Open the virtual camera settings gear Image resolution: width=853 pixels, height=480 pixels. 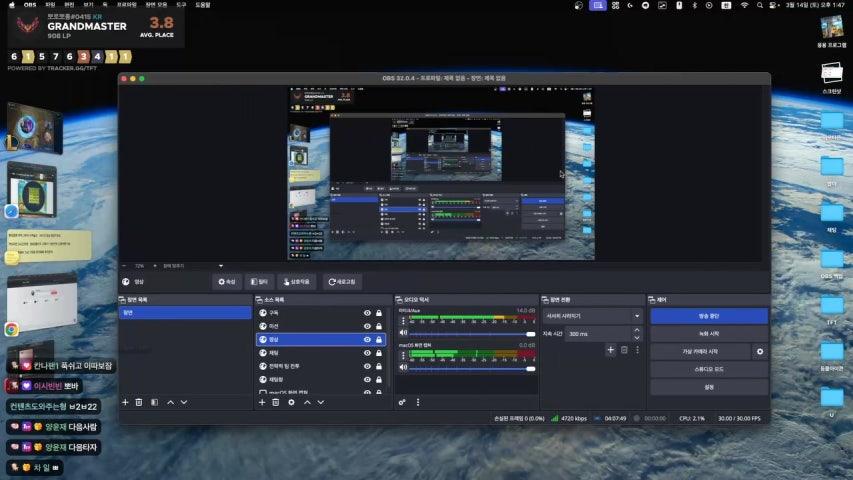pos(760,352)
